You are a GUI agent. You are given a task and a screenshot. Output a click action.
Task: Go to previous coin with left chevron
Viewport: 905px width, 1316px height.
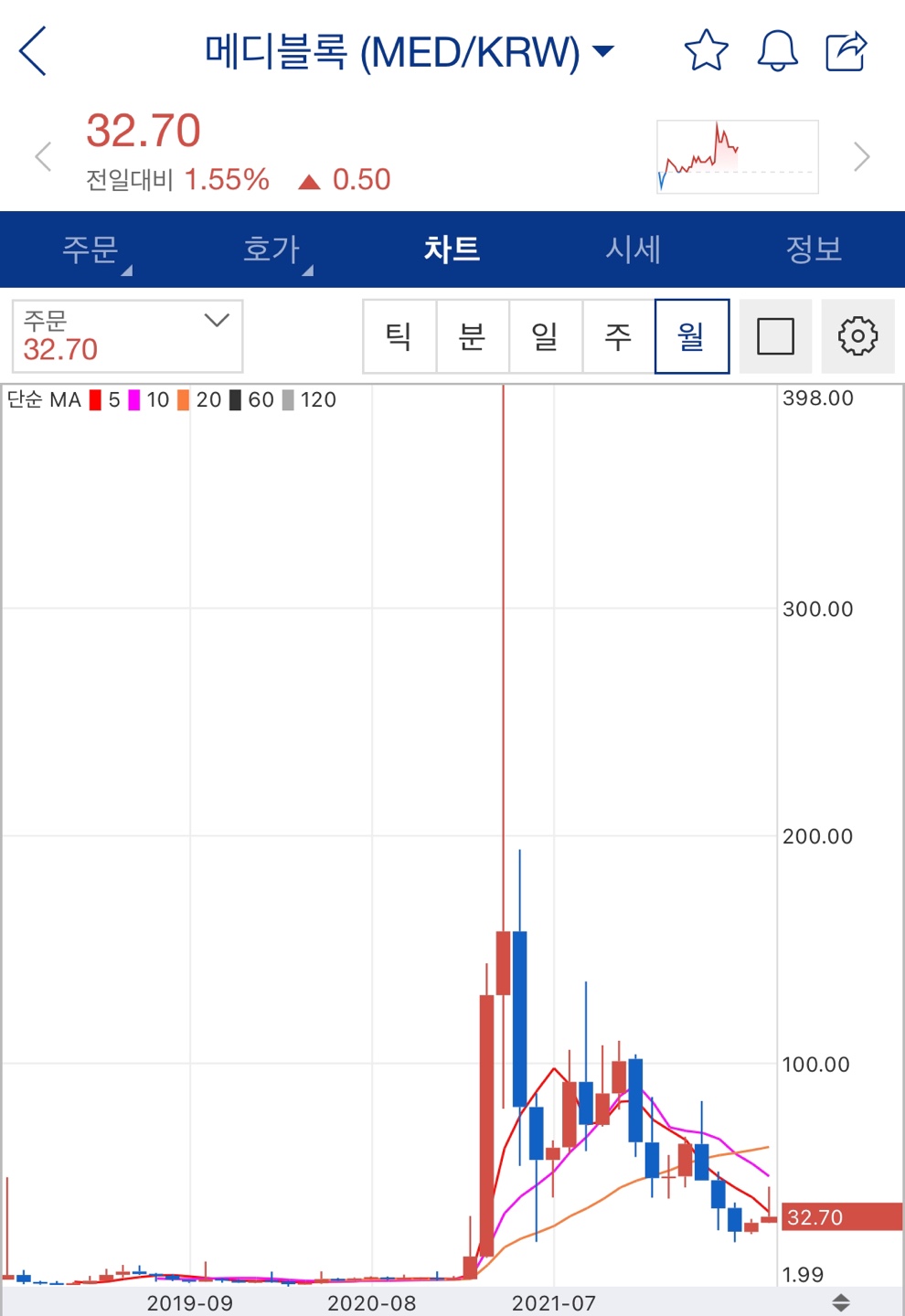[x=42, y=156]
